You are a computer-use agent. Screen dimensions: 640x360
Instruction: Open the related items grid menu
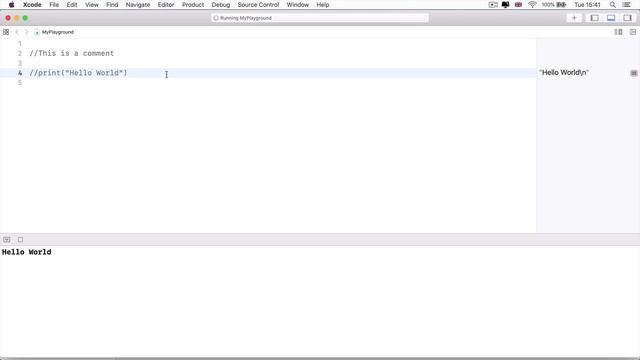(6, 32)
